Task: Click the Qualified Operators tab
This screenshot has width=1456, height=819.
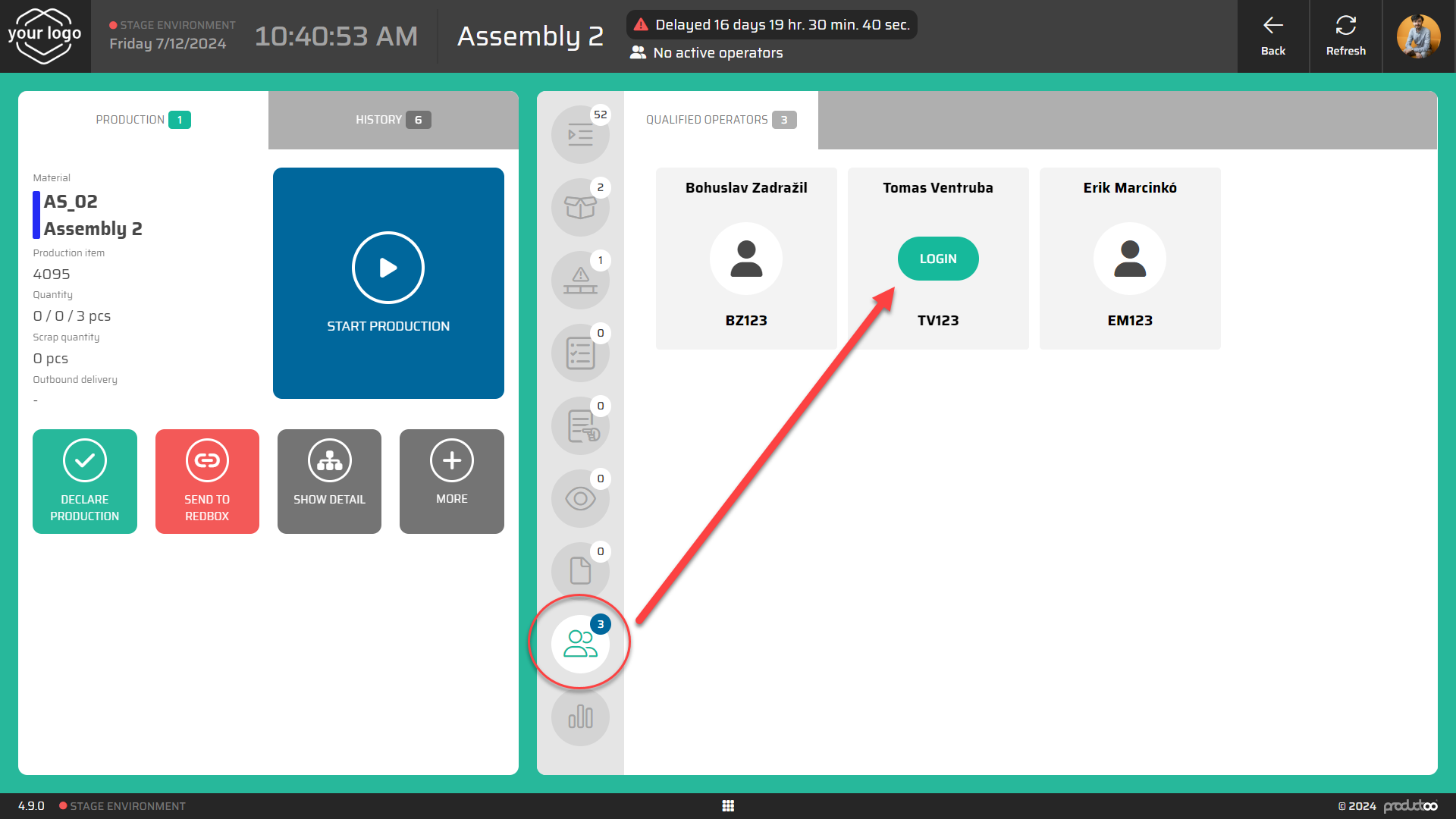Action: tap(719, 119)
